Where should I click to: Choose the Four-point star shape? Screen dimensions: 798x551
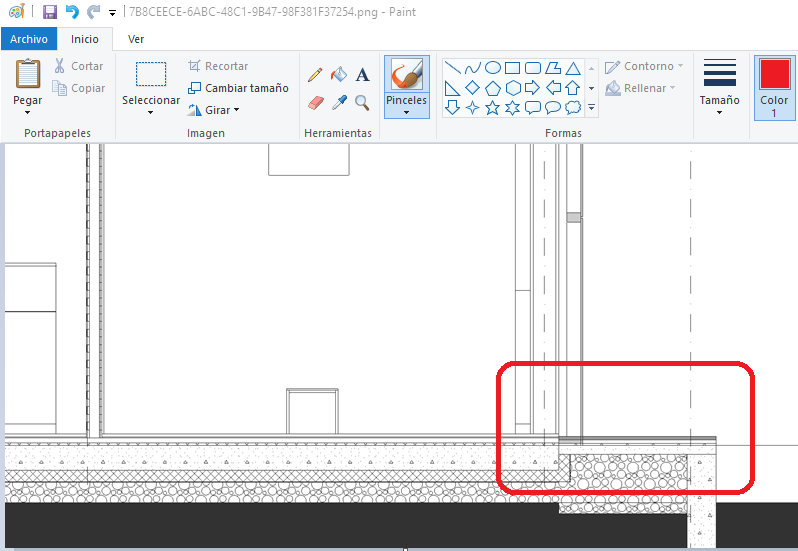click(x=472, y=107)
